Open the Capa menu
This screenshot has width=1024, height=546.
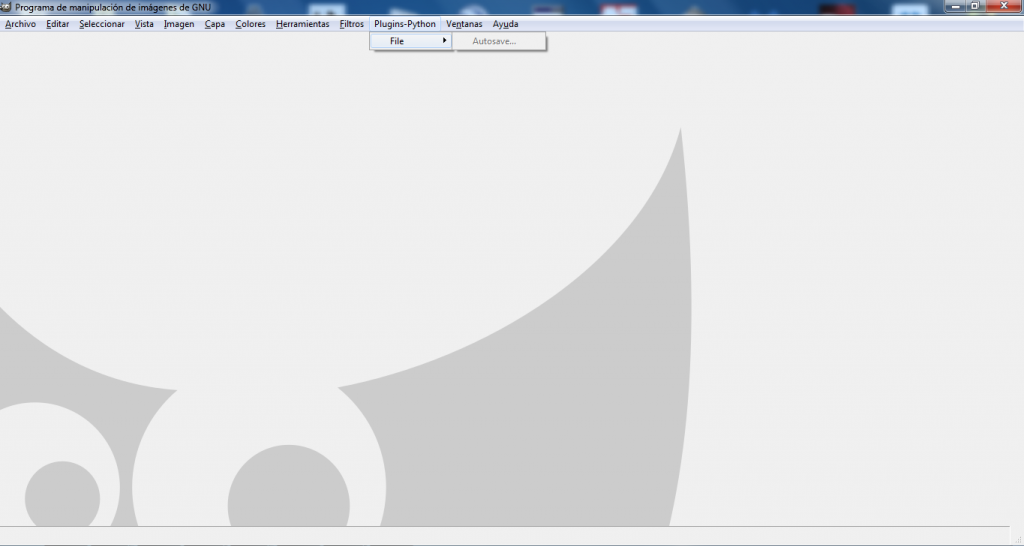[215, 24]
